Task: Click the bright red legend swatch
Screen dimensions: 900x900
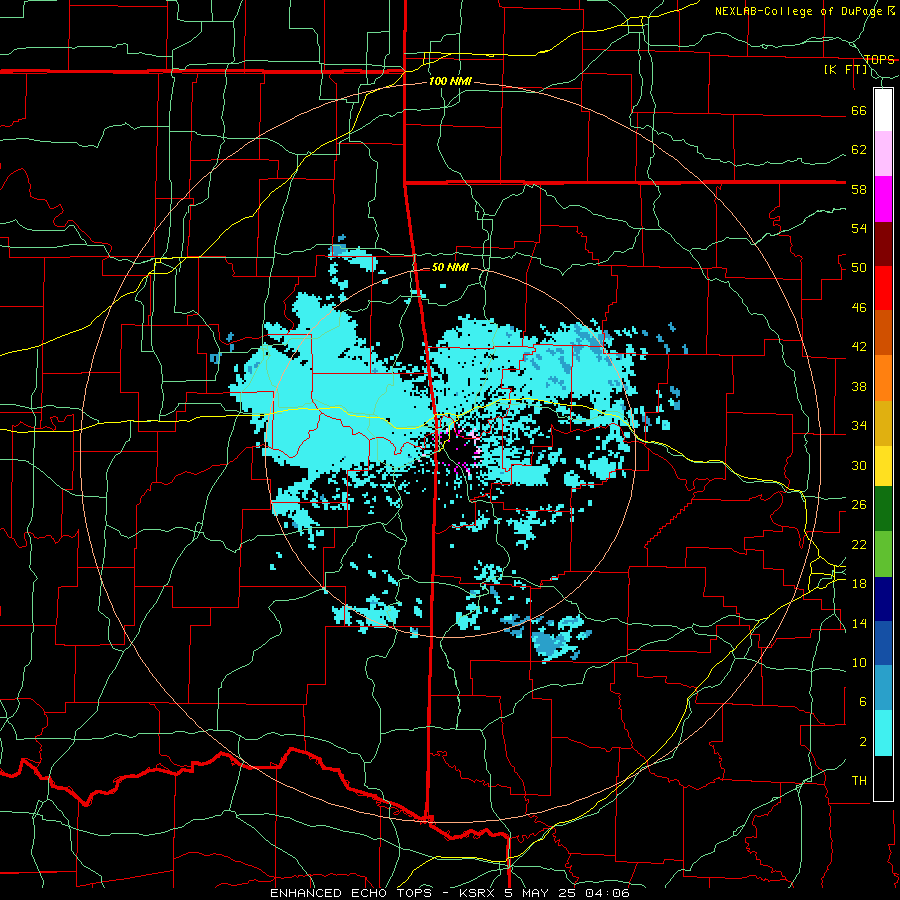Action: (x=883, y=288)
